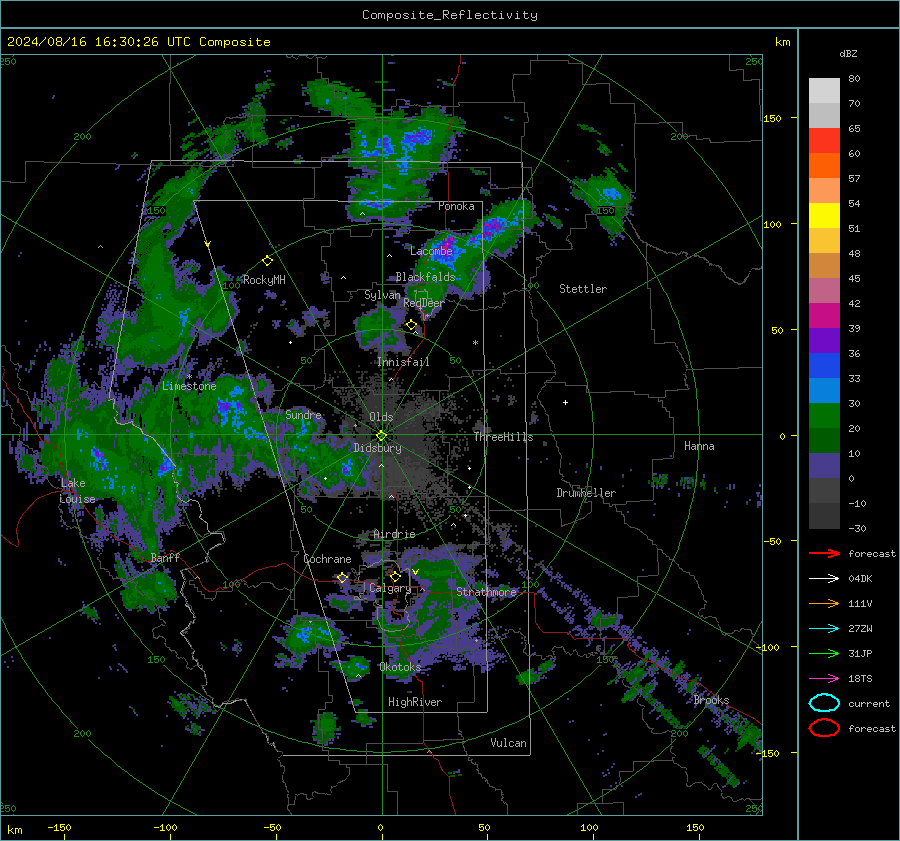Click the Ponoka town label
The height and width of the screenshot is (841, 900).
tap(456, 206)
